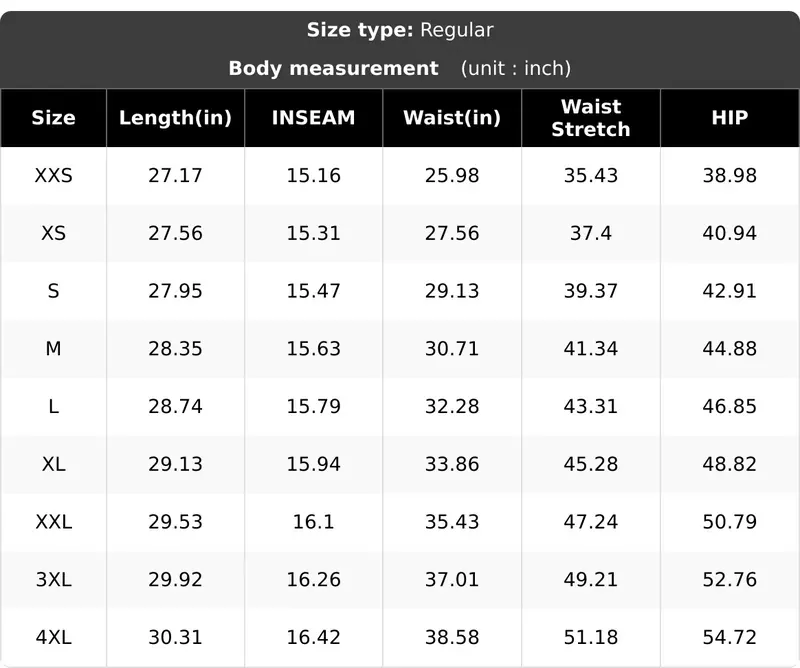Viewport: 800px width, 668px height.
Task: Click the 3XL size label
Action: 54,580
